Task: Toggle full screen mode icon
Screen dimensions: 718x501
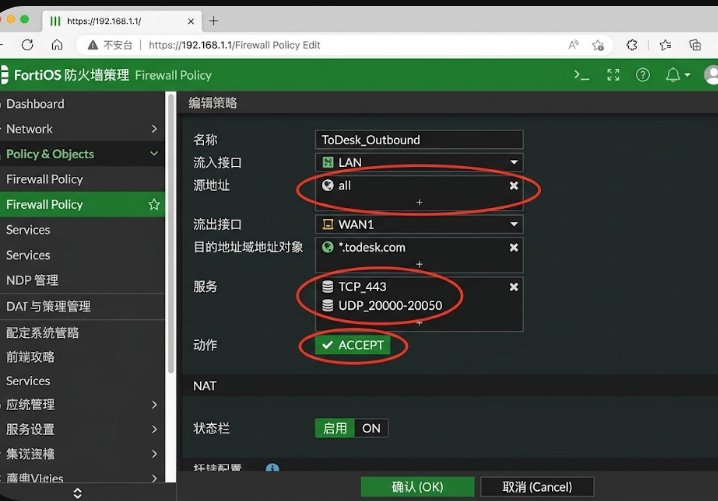Action: pyautogui.click(x=613, y=75)
